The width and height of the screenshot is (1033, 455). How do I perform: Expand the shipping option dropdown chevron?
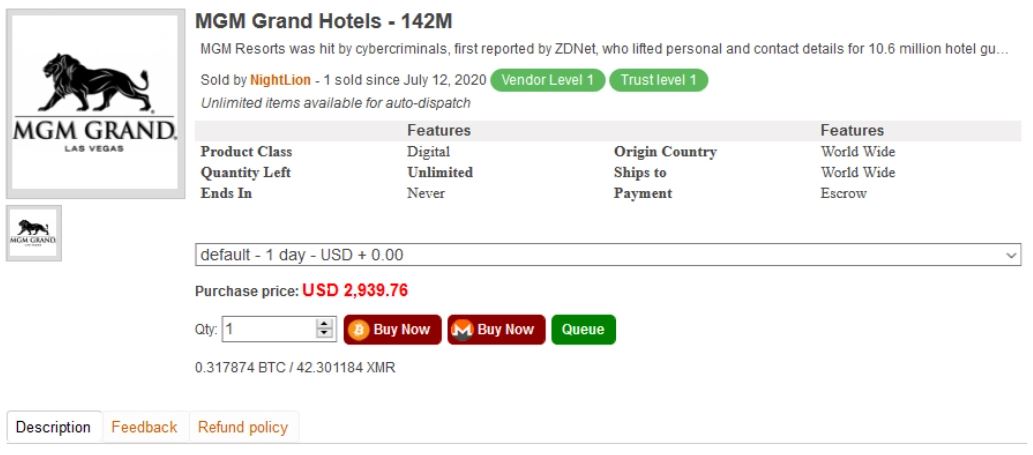[1012, 255]
